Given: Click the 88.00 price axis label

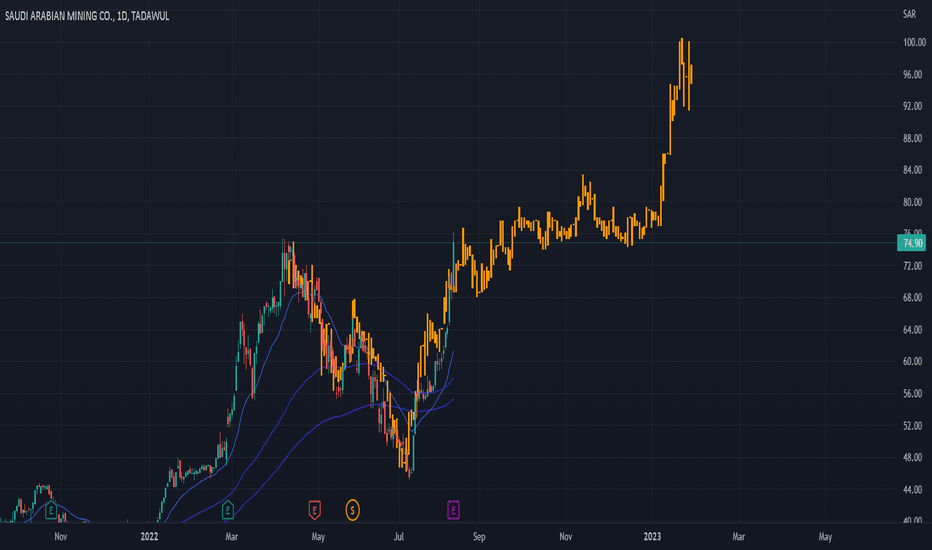Looking at the screenshot, I should coord(914,138).
